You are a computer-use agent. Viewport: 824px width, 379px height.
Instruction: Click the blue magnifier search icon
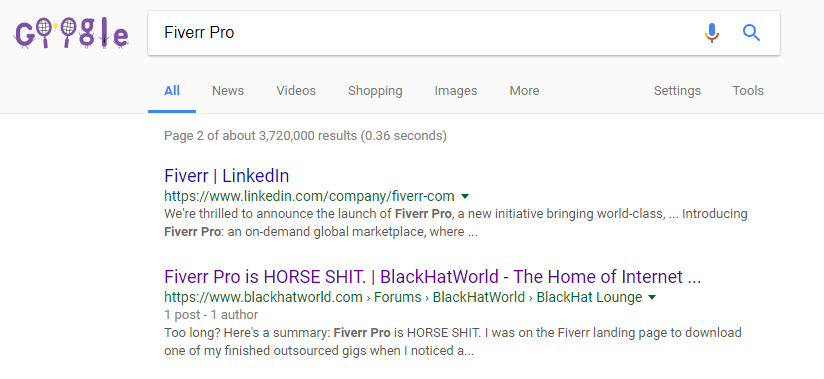751,33
